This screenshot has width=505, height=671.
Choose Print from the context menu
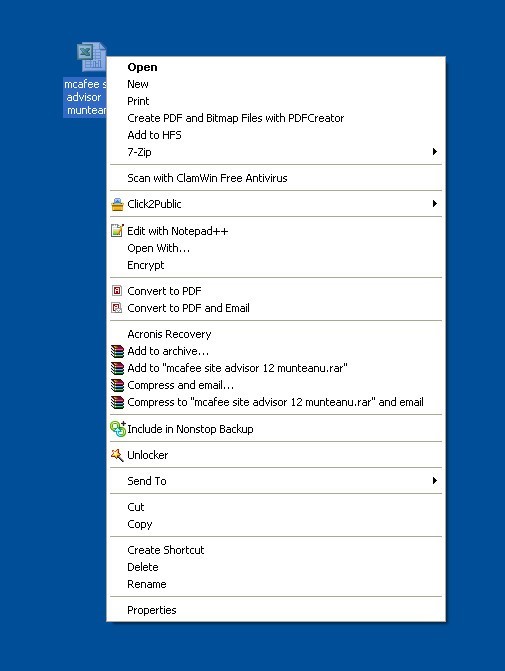coord(276,101)
